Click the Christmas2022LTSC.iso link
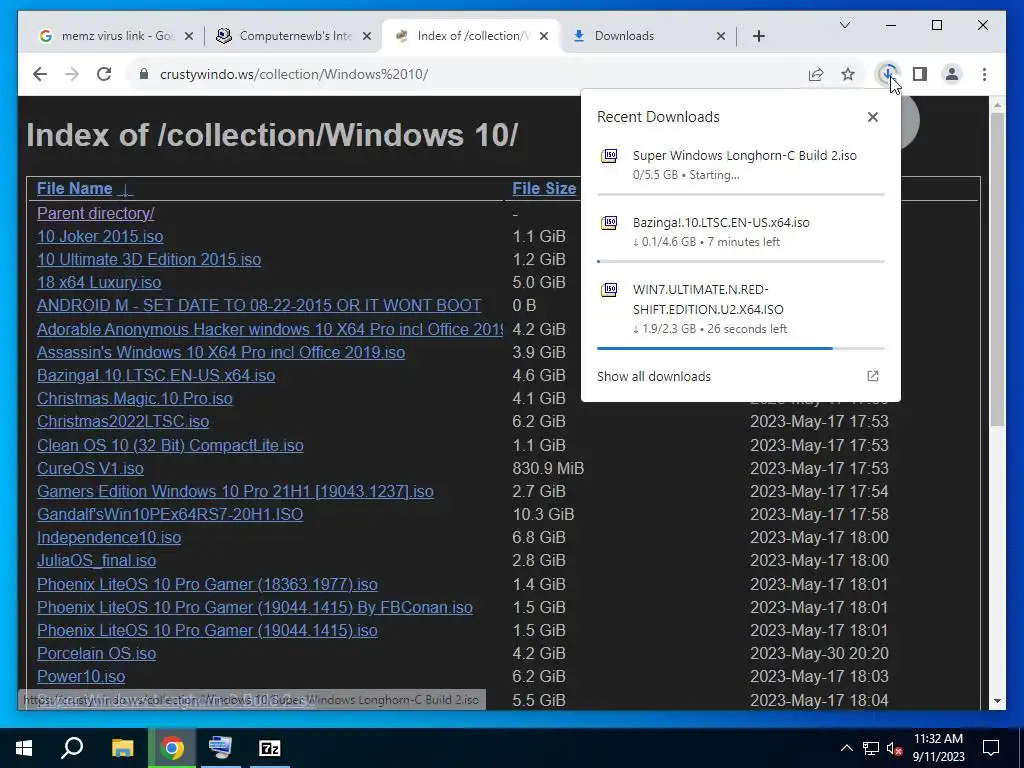 coord(123,421)
